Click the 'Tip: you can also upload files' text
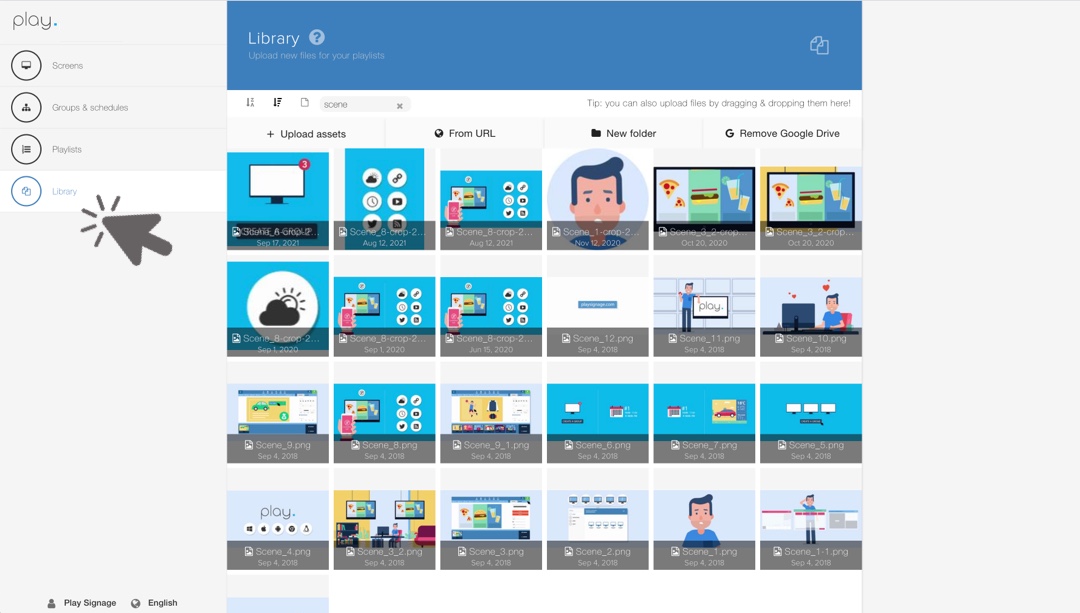Viewport: 1080px width, 613px height. [x=718, y=103]
